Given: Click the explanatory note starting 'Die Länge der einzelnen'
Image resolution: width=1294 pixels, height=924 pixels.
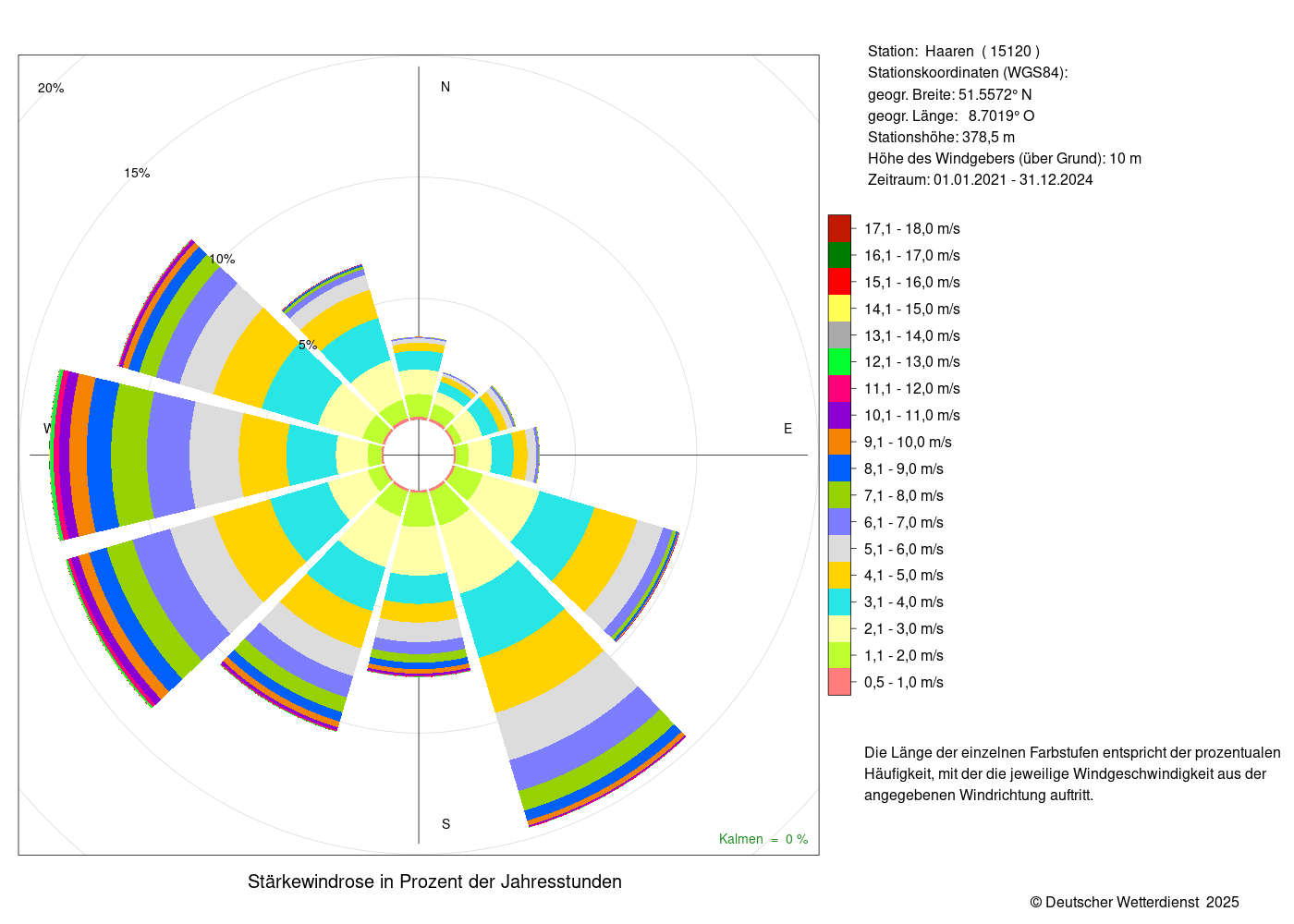Looking at the screenshot, I should [x=1072, y=773].
